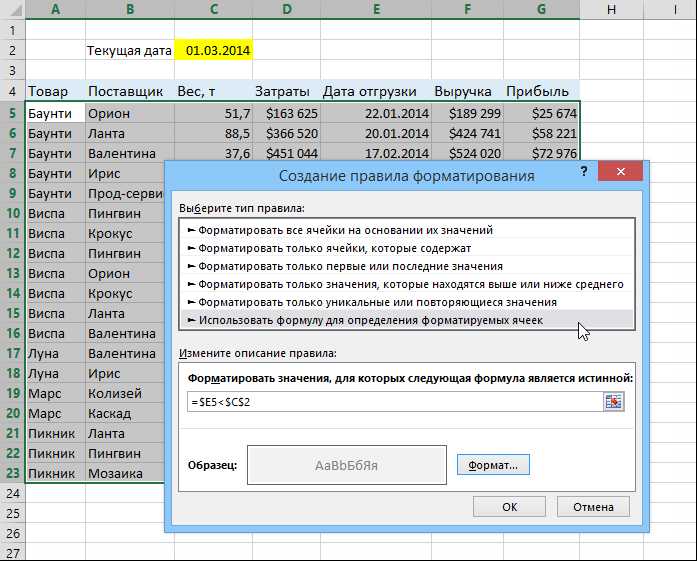697x561 pixels.
Task: Select rule type based on all cell values
Action: pyautogui.click(x=407, y=230)
